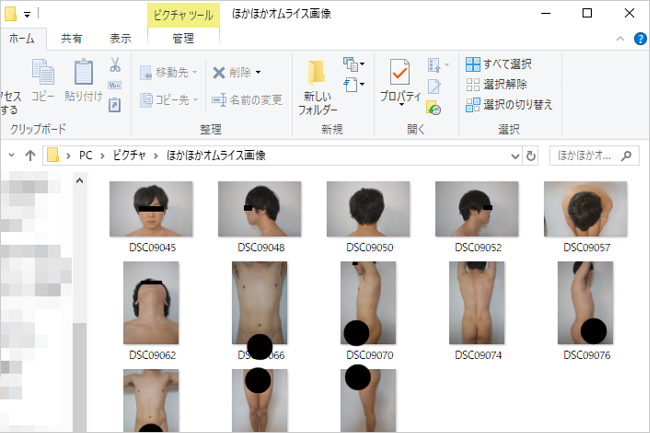Create a 新しいフォルダー (New folder)
This screenshot has width=650, height=433.
317,87
